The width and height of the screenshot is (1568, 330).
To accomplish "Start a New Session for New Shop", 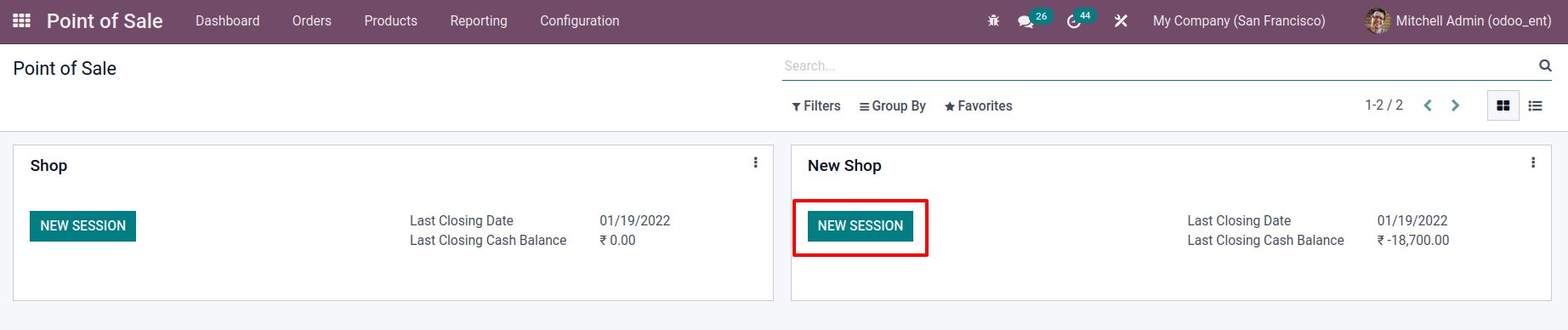I will [x=861, y=226].
